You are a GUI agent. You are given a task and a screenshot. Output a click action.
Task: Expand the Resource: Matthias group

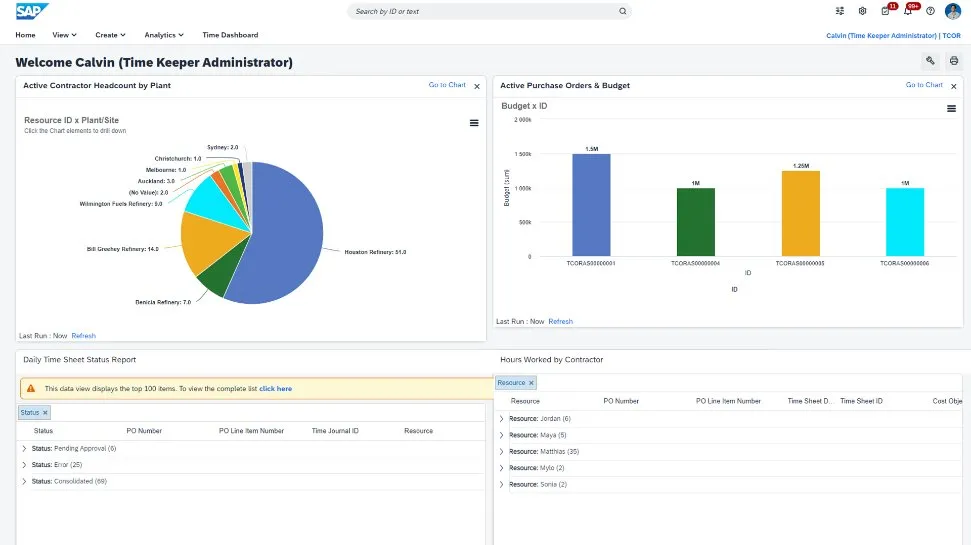coord(501,451)
